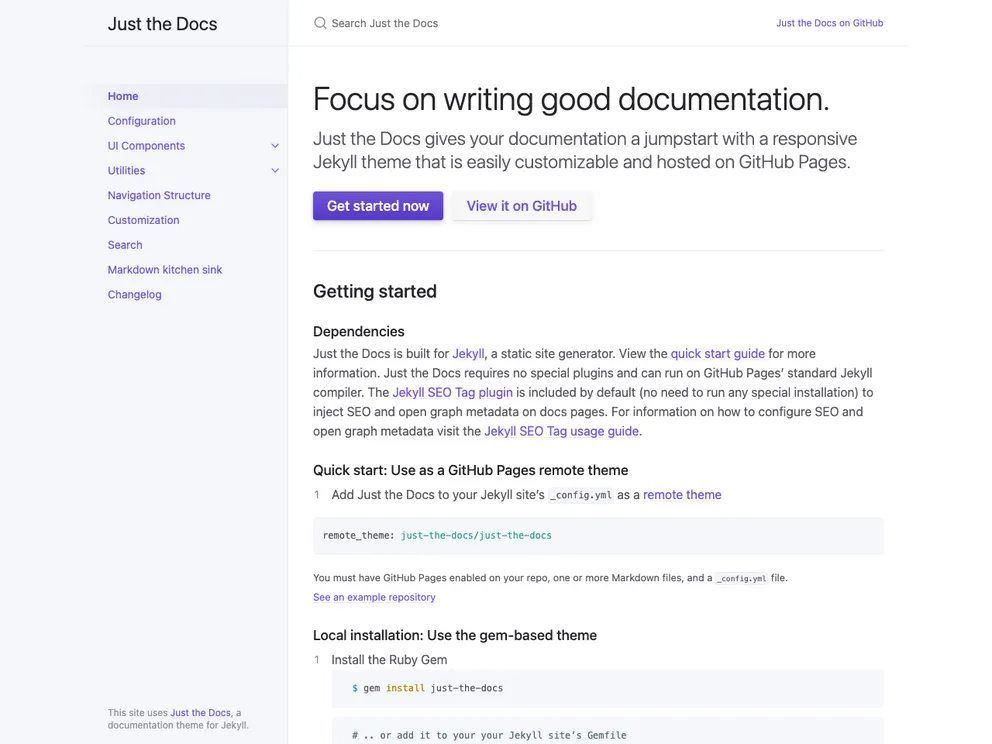Viewport: 992px width, 744px height.
Task: Select the Configuration page in sidebar
Action: 141,120
